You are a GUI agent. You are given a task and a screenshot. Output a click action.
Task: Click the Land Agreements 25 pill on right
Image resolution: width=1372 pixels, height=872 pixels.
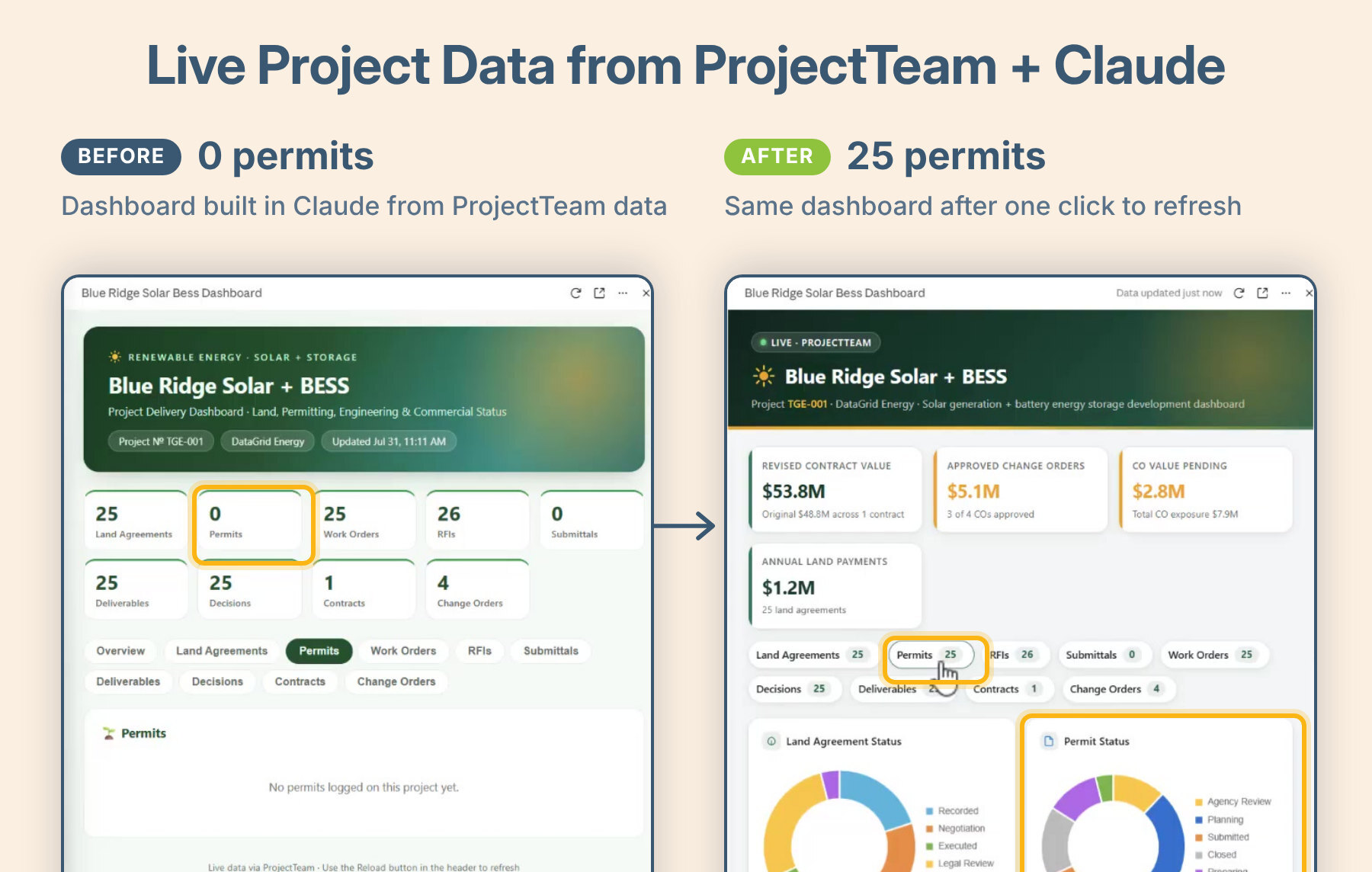coord(812,655)
